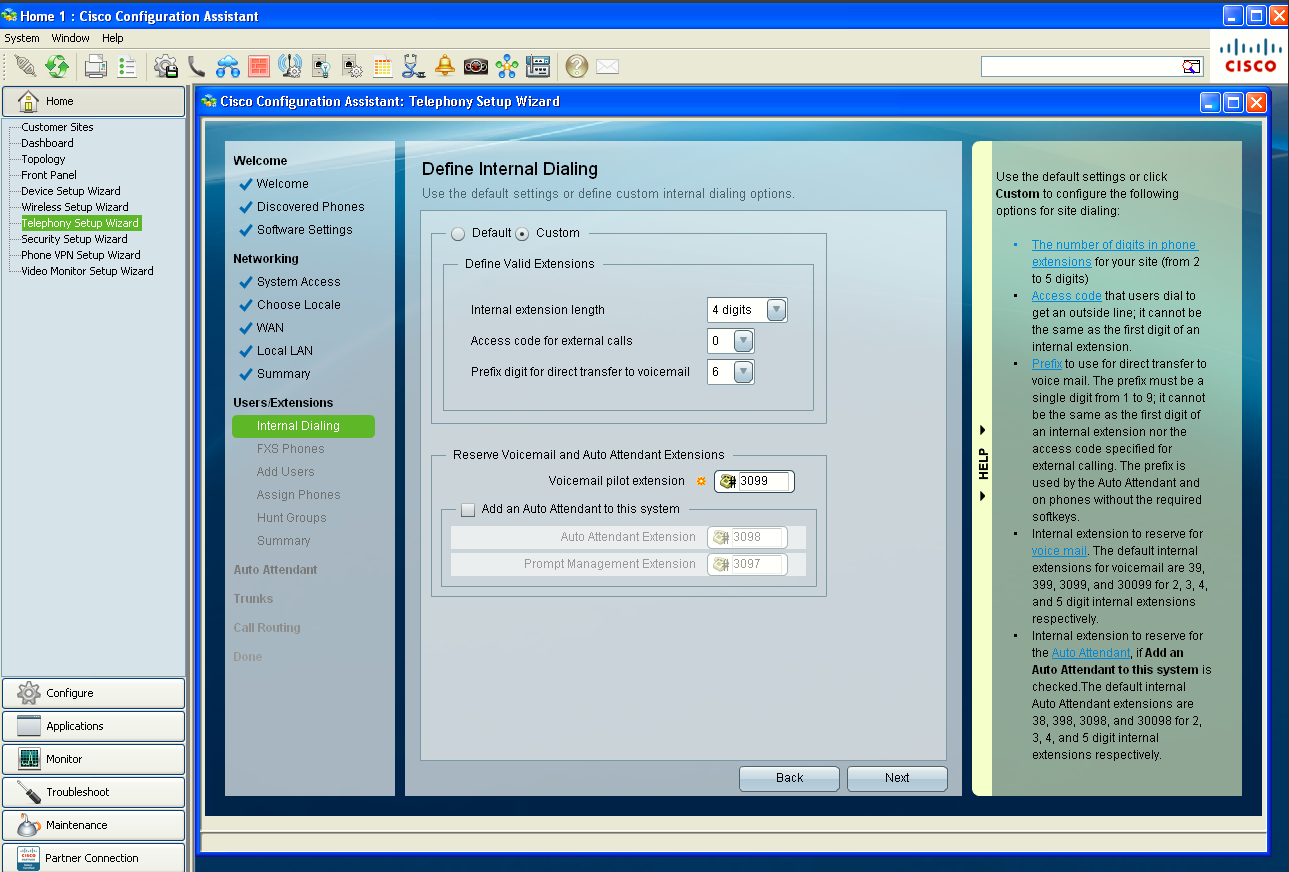Open the Prefix help link
Screen dimensions: 1289x872
tap(1047, 364)
